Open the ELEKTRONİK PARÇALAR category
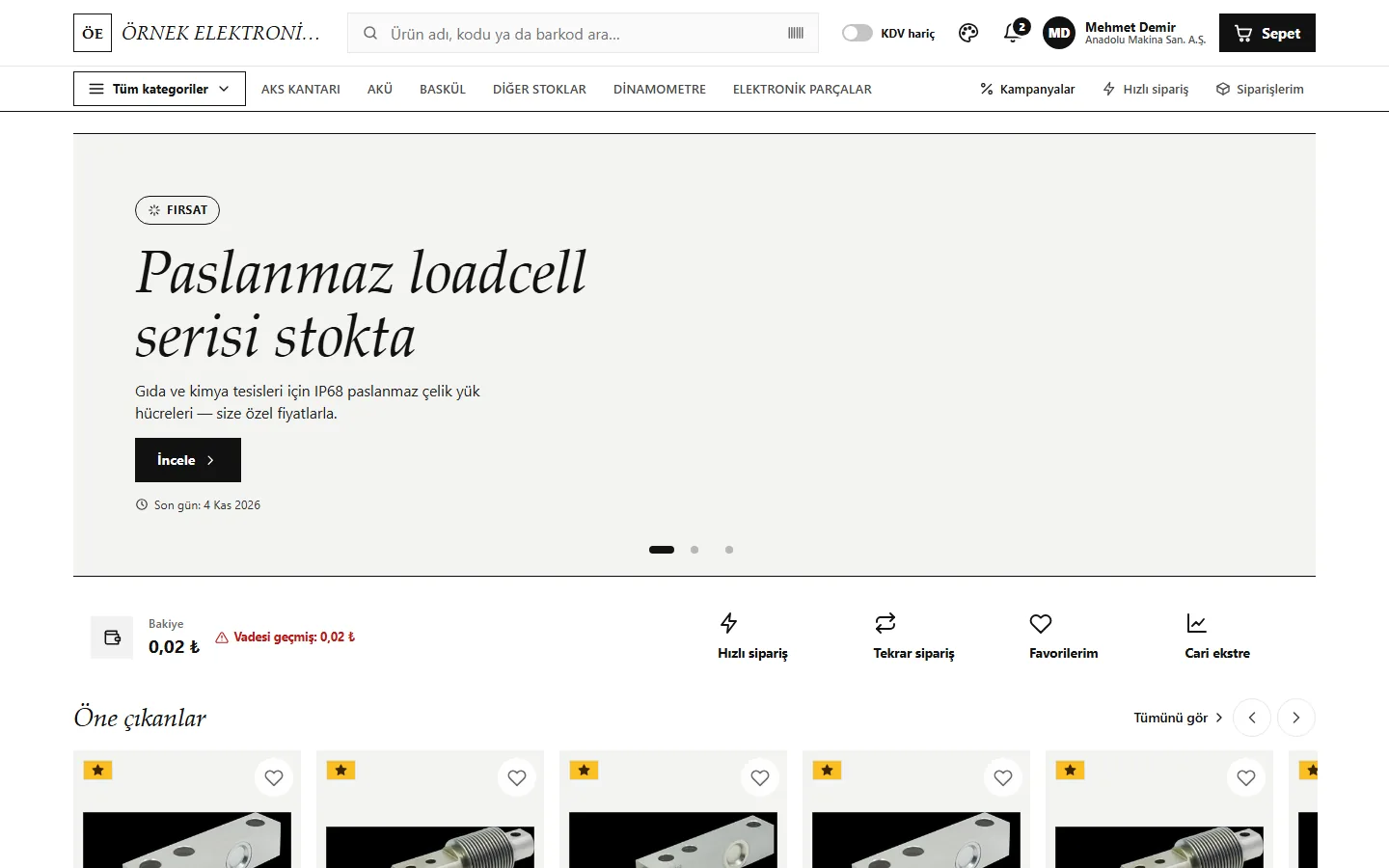 803,89
